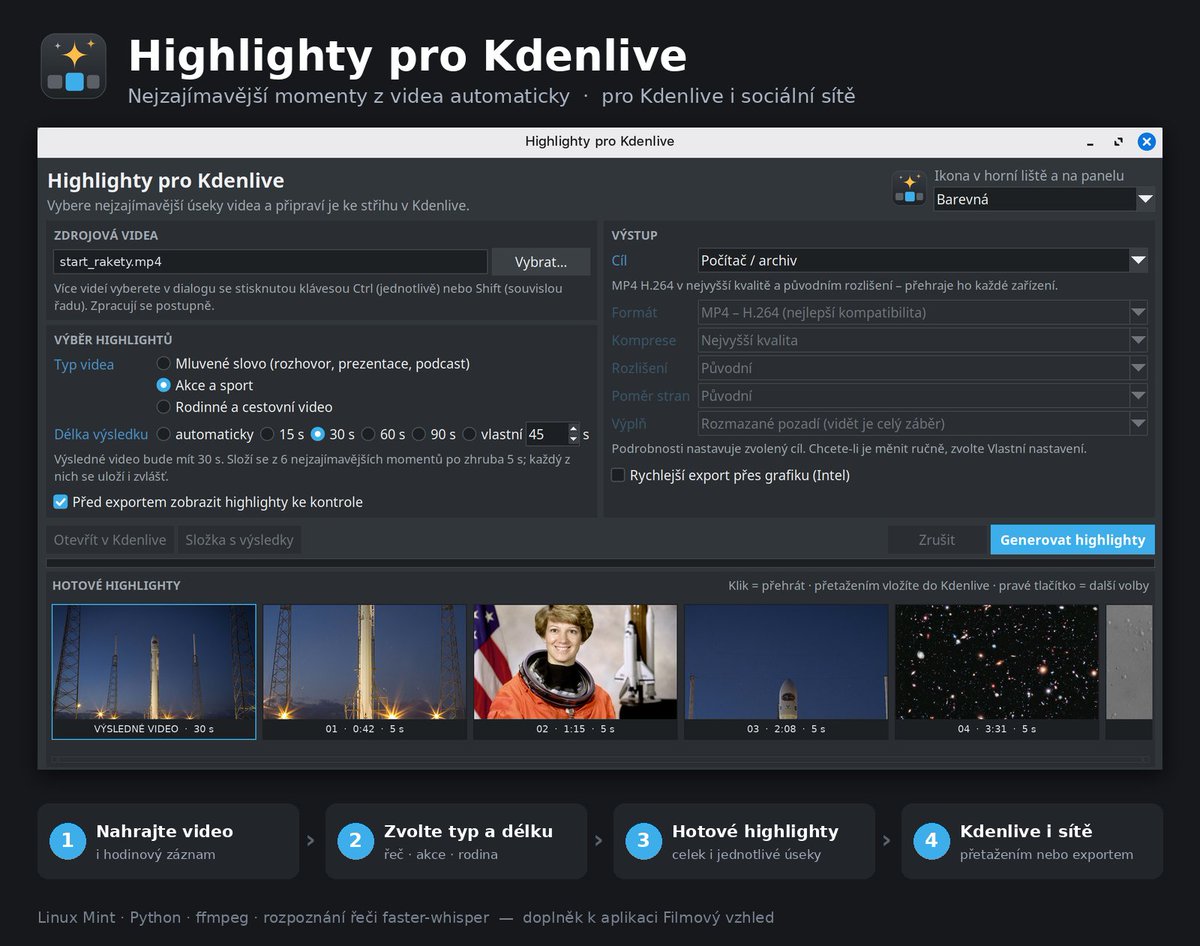Maximize the Highlighty pro Kdenlive window
Screen dimensions: 1200x946
pos(1118,142)
